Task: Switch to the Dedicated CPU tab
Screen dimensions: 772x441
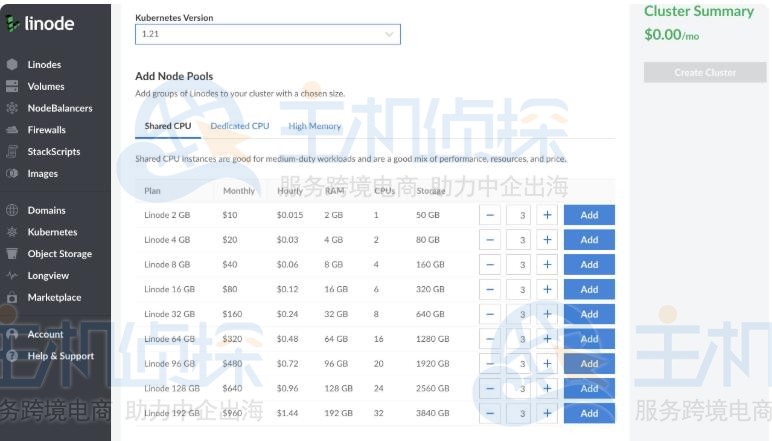Action: click(x=240, y=126)
